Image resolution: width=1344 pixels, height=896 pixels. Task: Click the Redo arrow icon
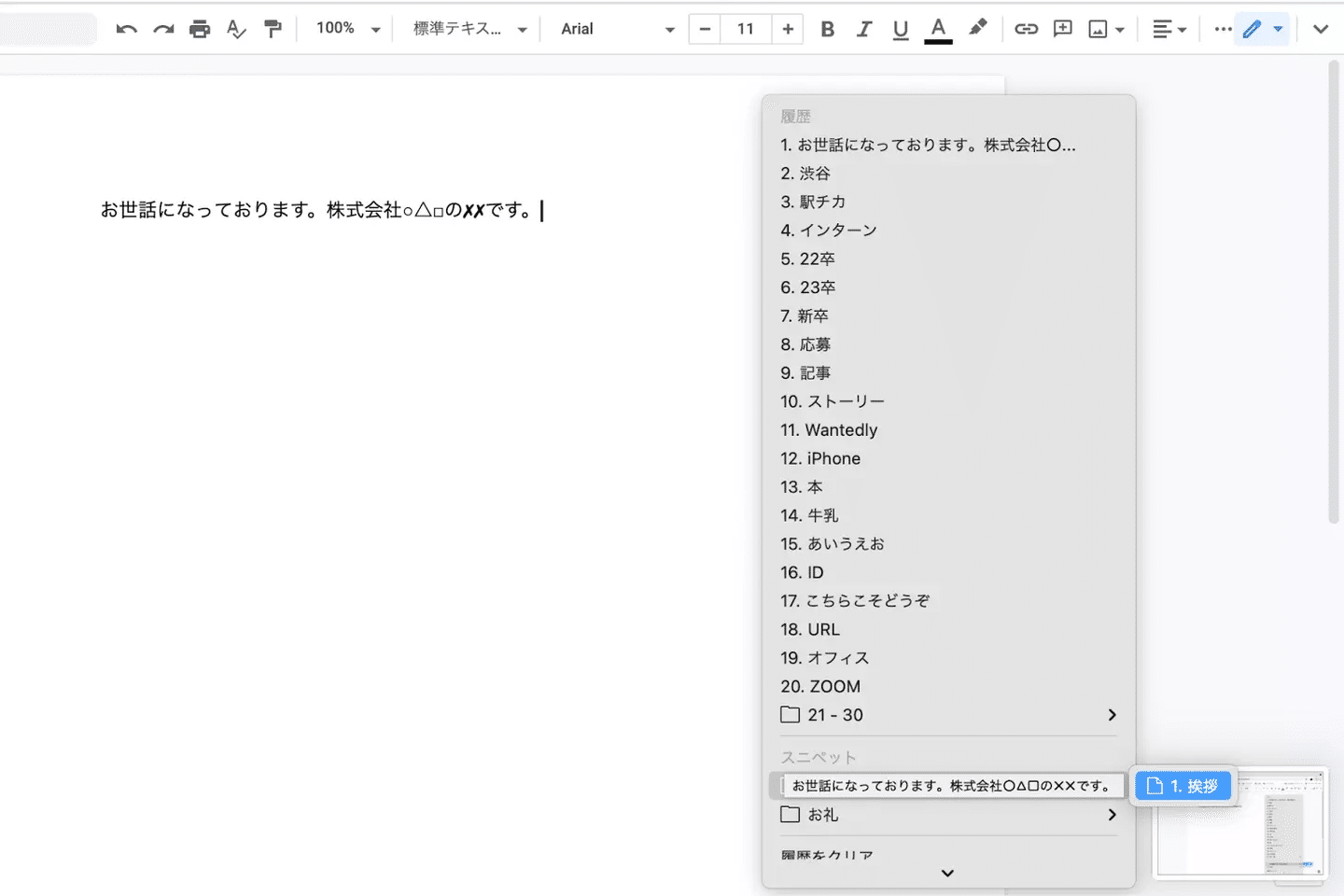click(163, 29)
